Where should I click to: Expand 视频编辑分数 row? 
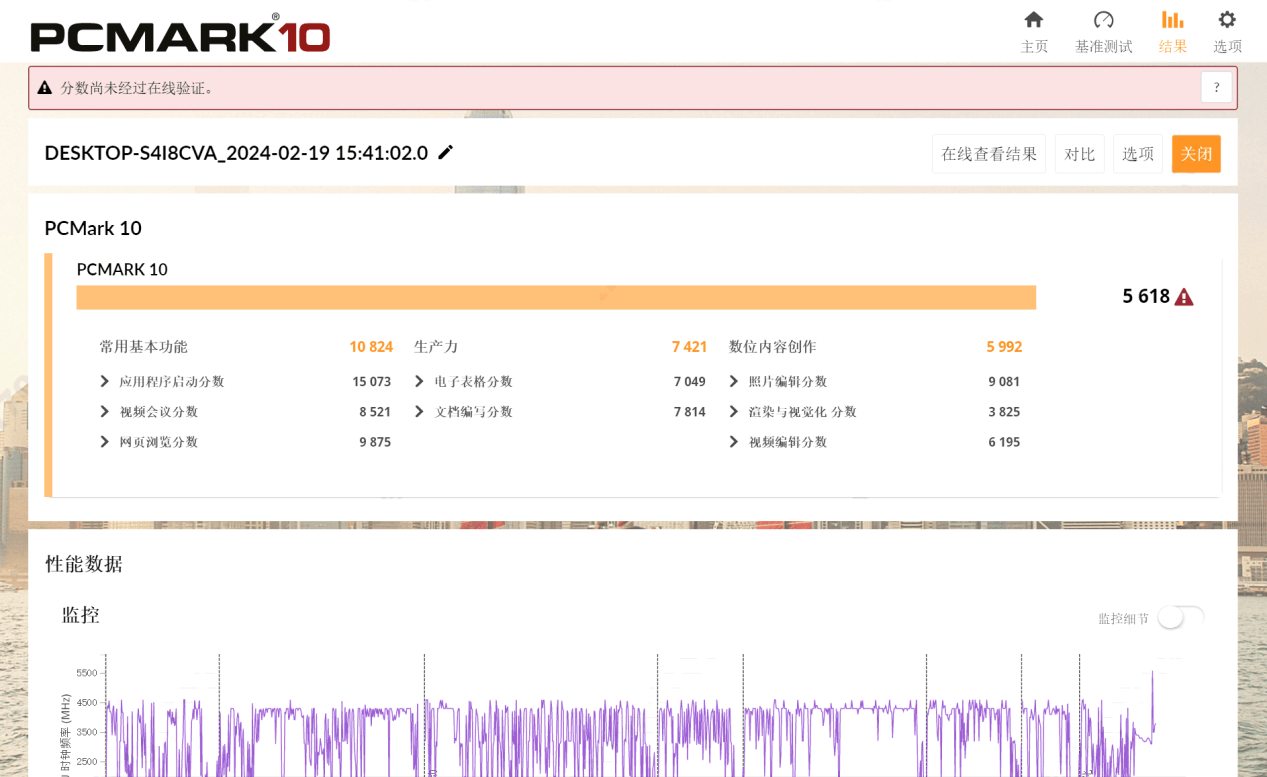[x=734, y=442]
